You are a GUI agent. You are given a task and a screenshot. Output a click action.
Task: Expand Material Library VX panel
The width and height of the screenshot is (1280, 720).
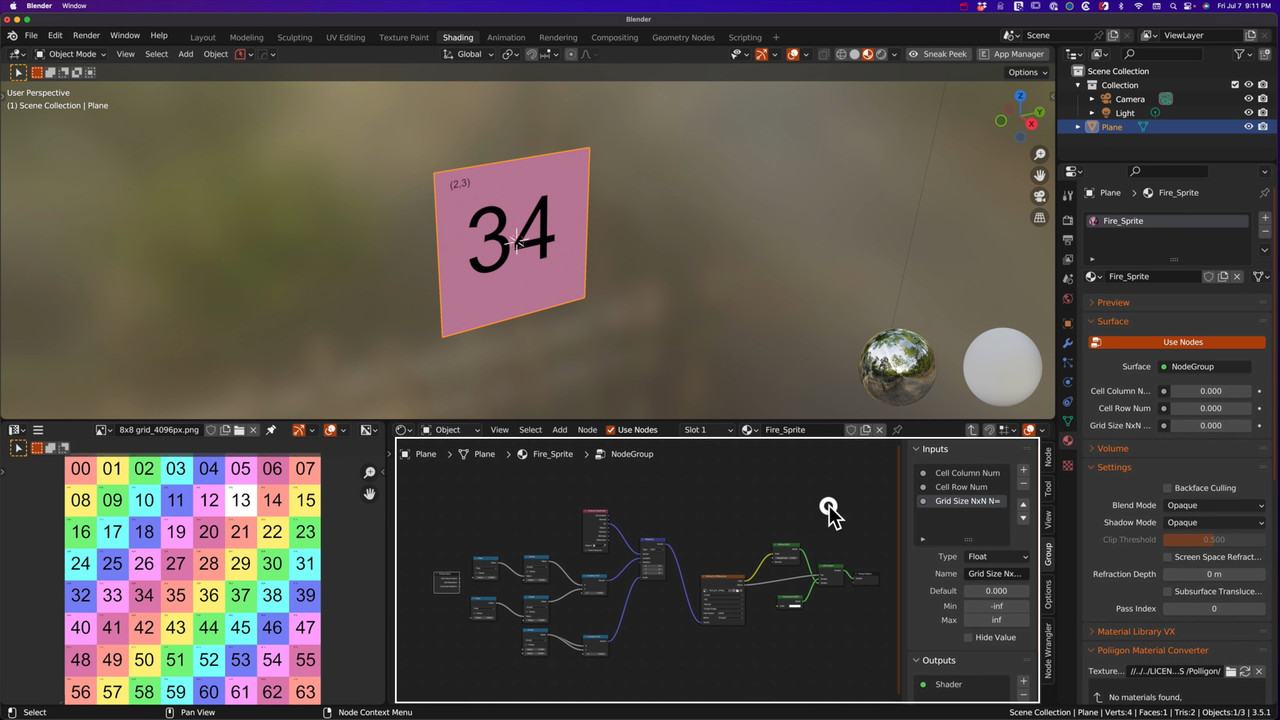coord(1136,631)
